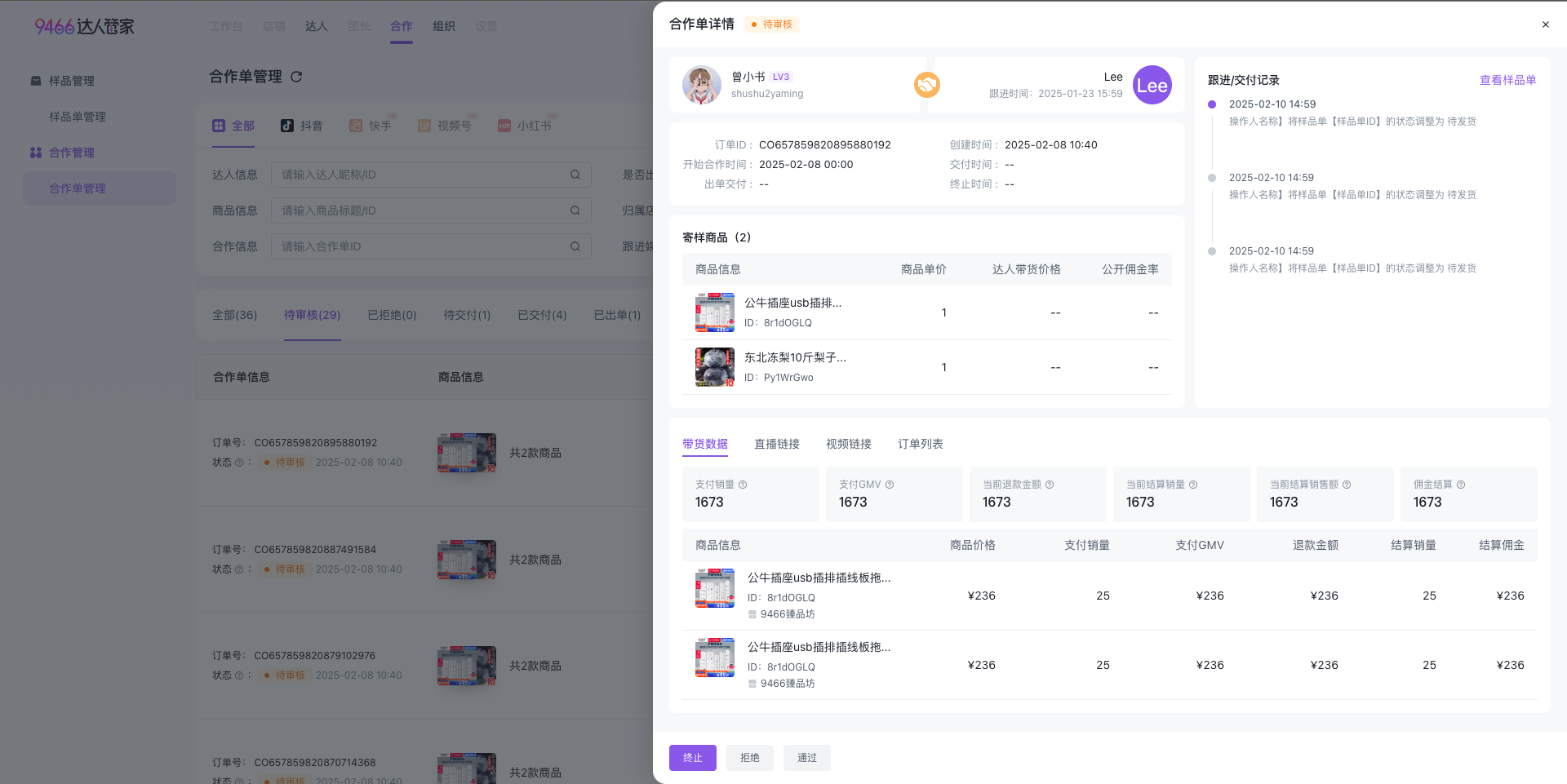Click the 待审核 status badge in drawer header
Viewport: 1567px width, 784px height.
coord(772,24)
